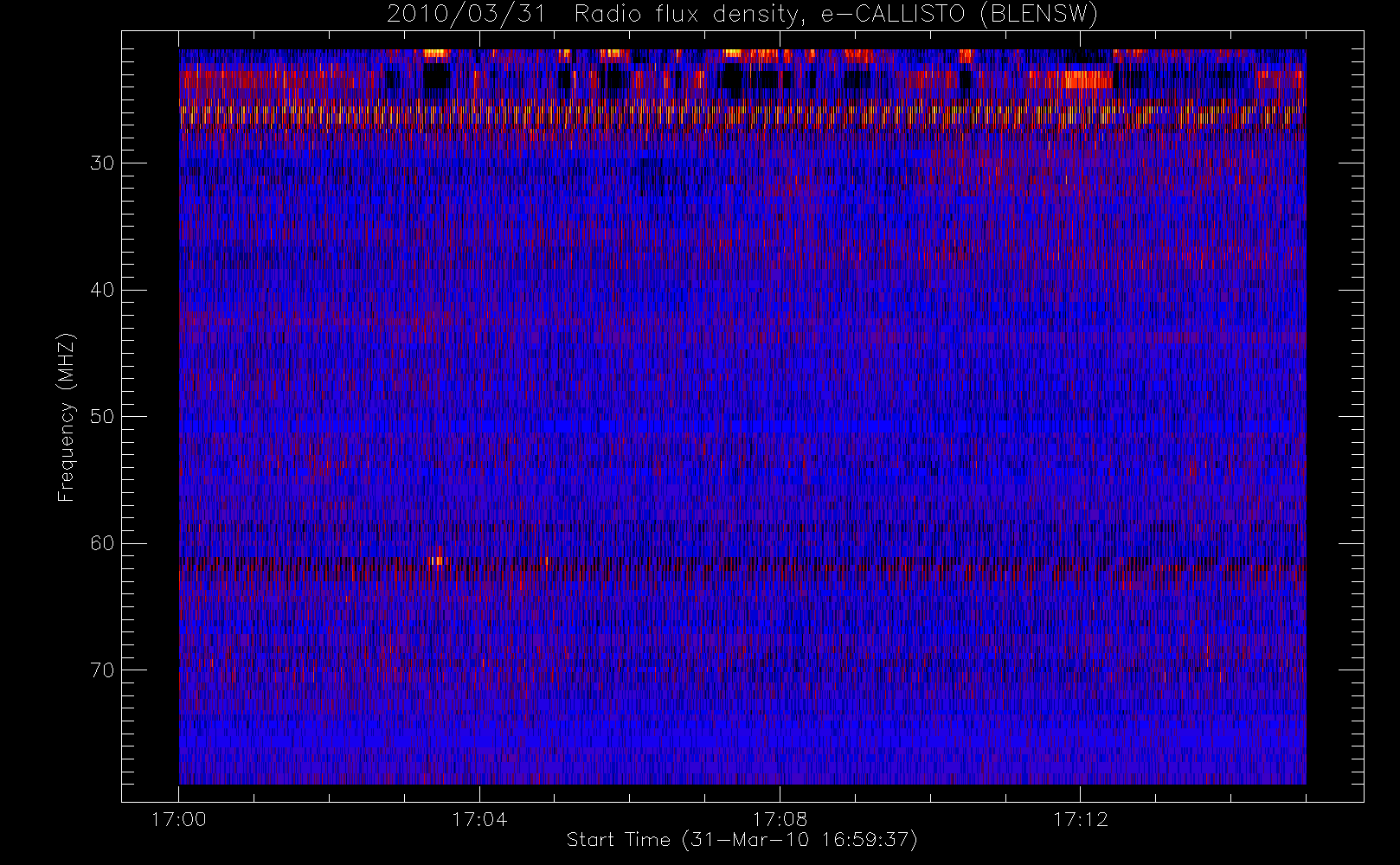Click the 17:04 time tick label
The image size is (1400, 865).
pyautogui.click(x=479, y=819)
